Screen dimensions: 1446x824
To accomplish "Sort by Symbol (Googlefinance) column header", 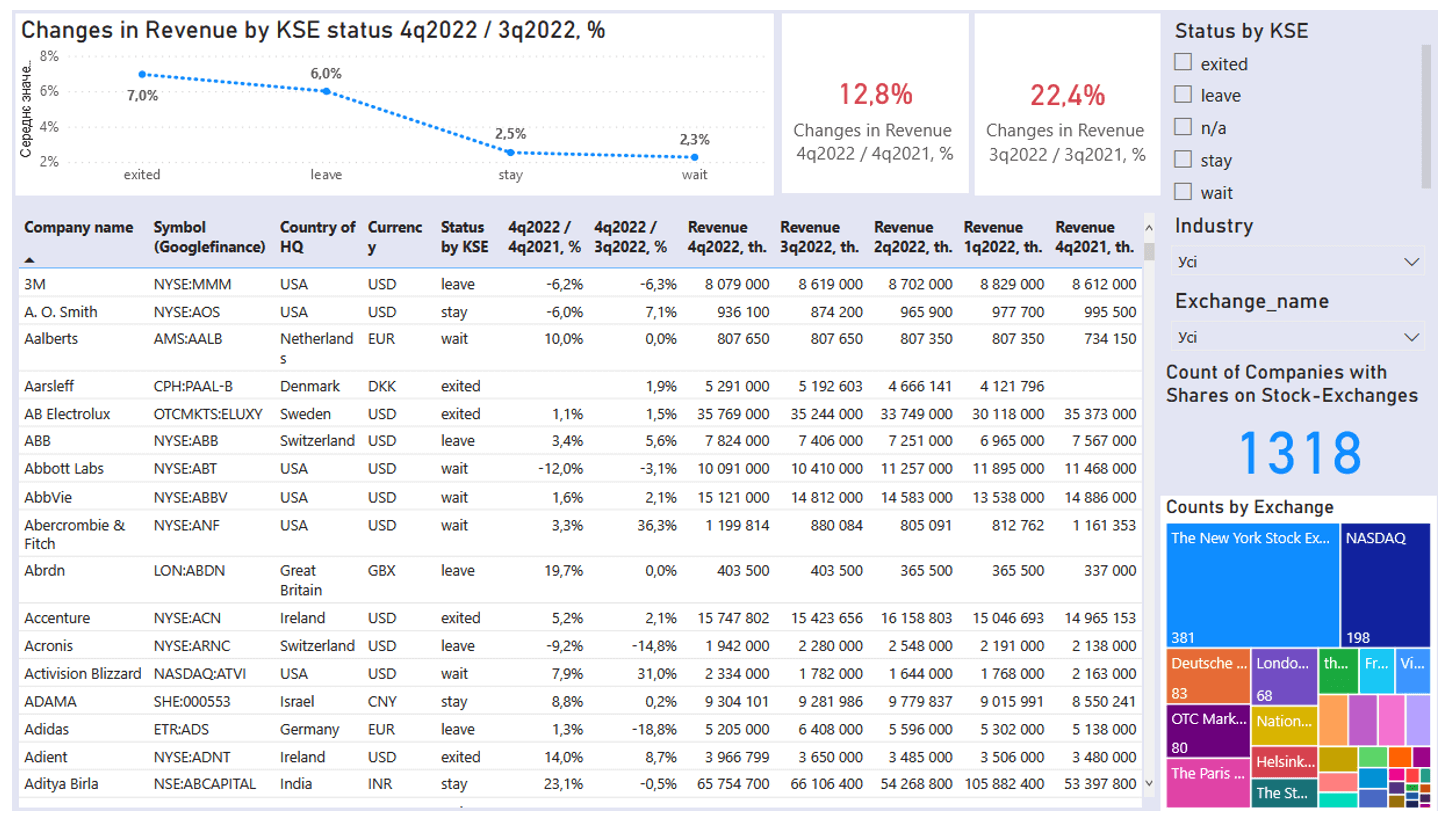I will click(210, 237).
